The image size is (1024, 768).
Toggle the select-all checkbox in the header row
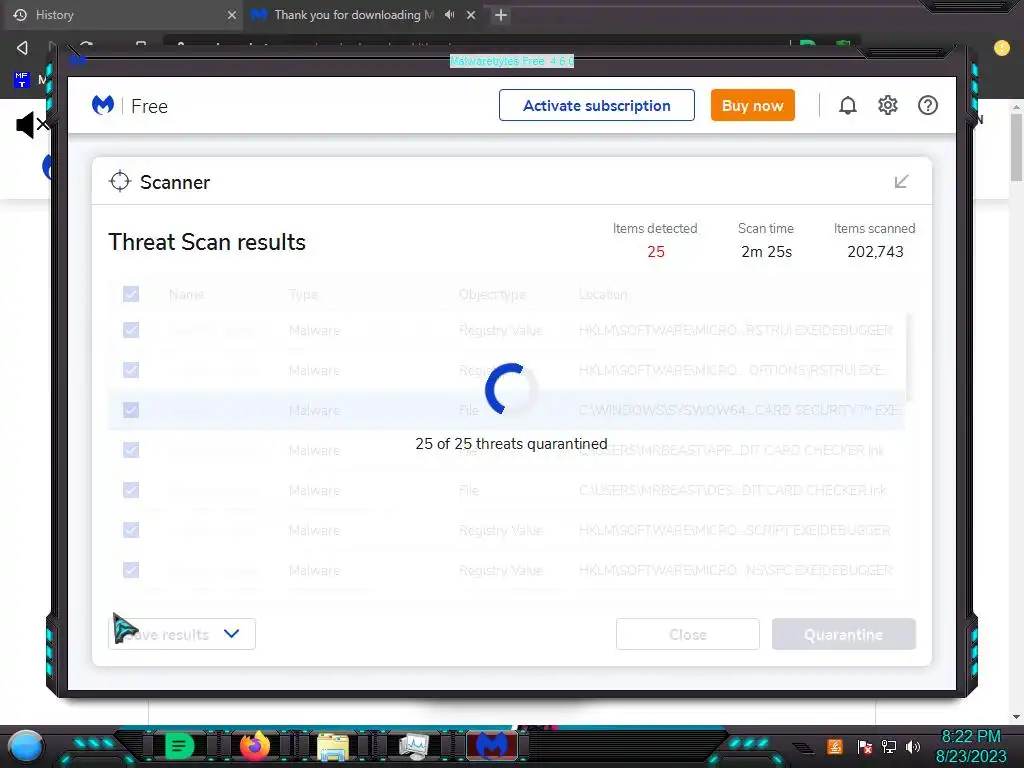(x=131, y=294)
